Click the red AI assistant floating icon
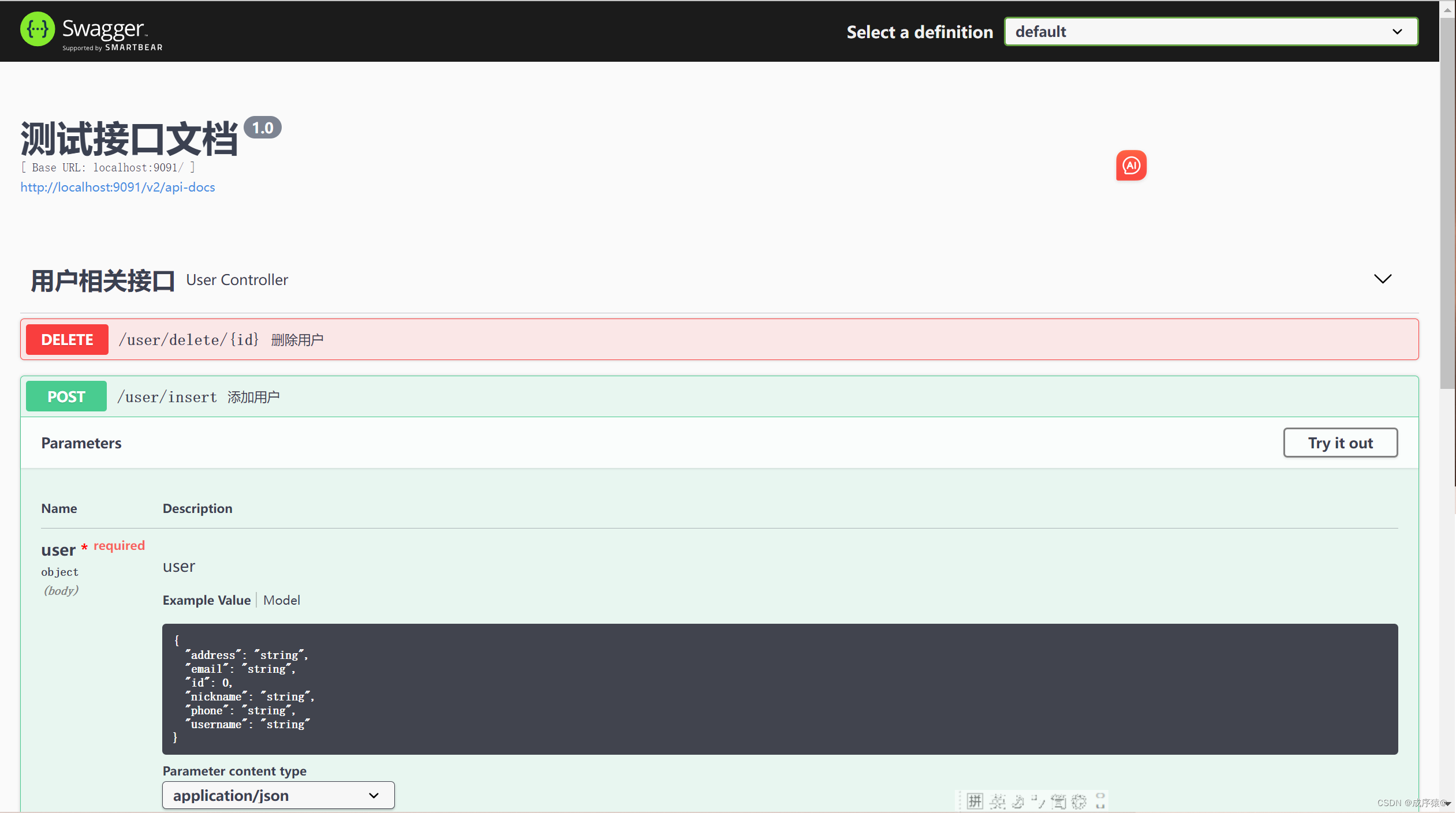 pyautogui.click(x=1130, y=166)
